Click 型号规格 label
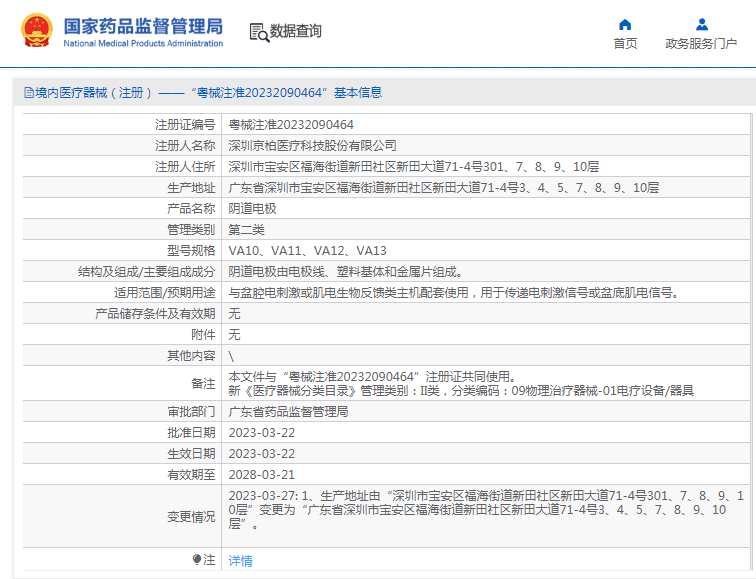The image size is (756, 579). coord(191,251)
